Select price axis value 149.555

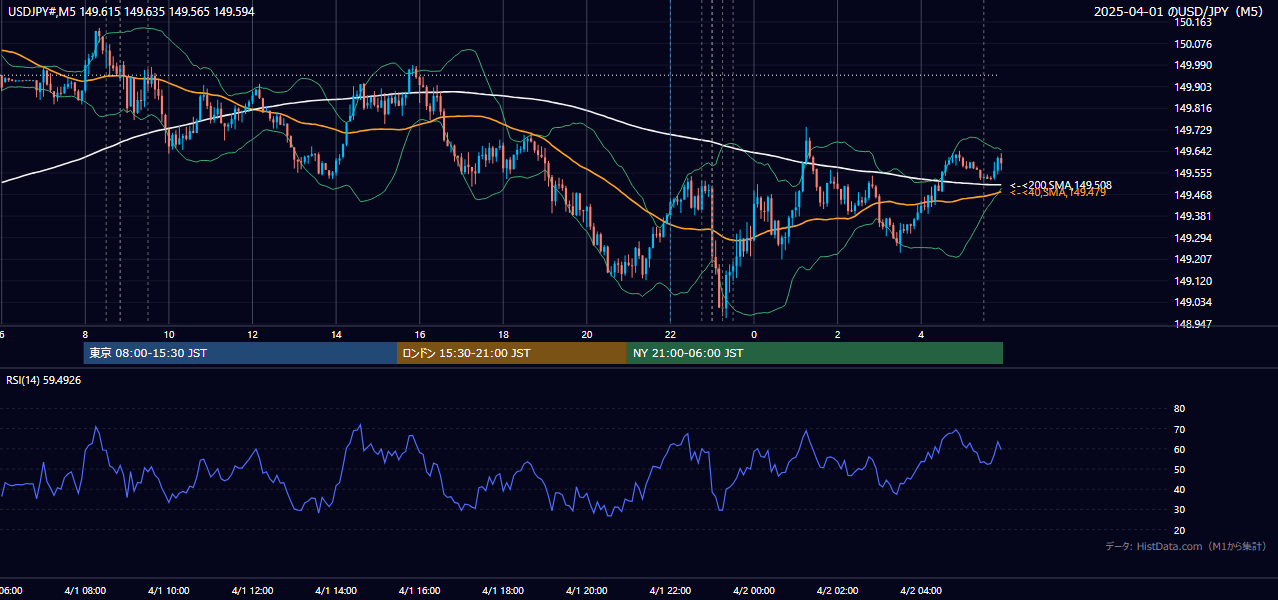click(x=1193, y=173)
